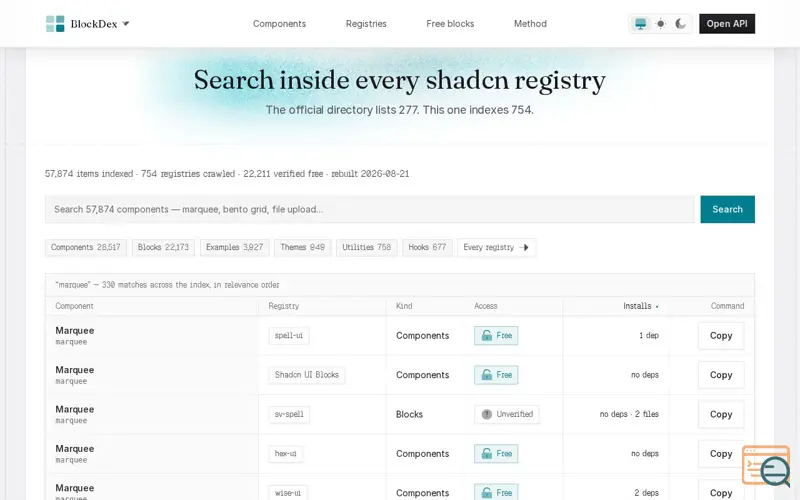Open the wise-ui registry tag
800x500 pixels.
click(x=288, y=493)
